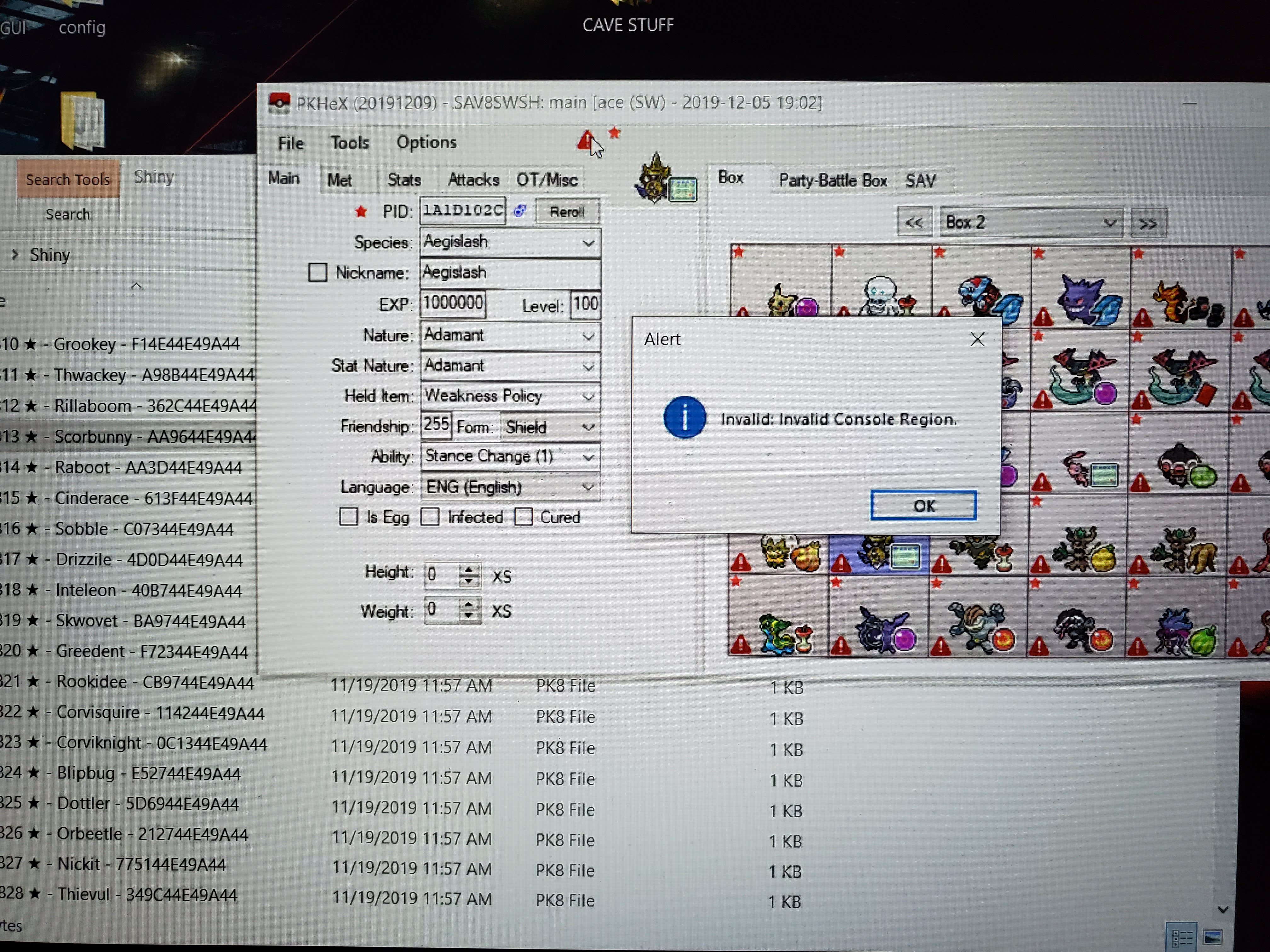Open the Form dropdown showing Shield
Screen dimensions: 1270x952
(550, 427)
